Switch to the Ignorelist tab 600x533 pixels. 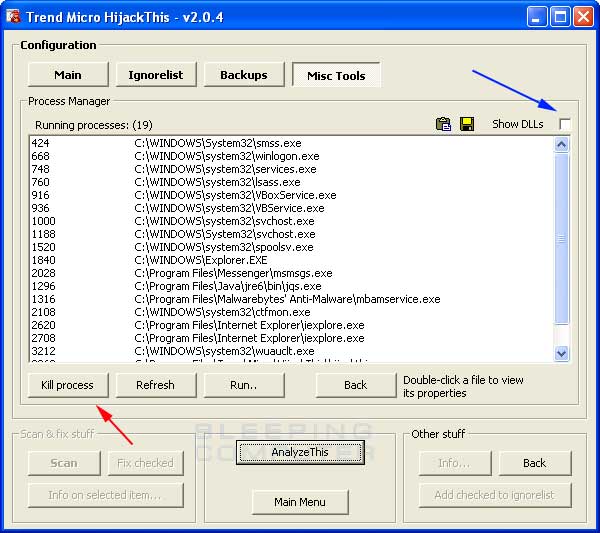click(156, 75)
